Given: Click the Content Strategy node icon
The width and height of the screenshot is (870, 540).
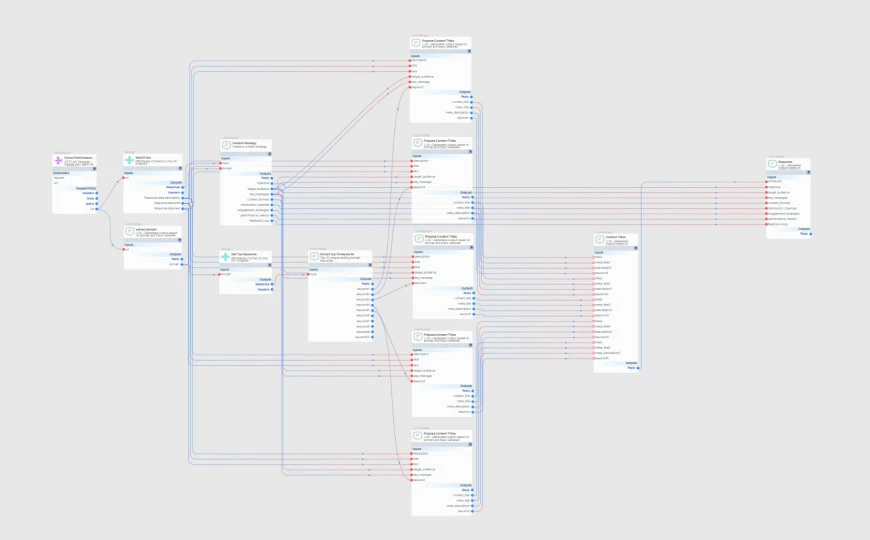Looking at the screenshot, I should [226, 145].
